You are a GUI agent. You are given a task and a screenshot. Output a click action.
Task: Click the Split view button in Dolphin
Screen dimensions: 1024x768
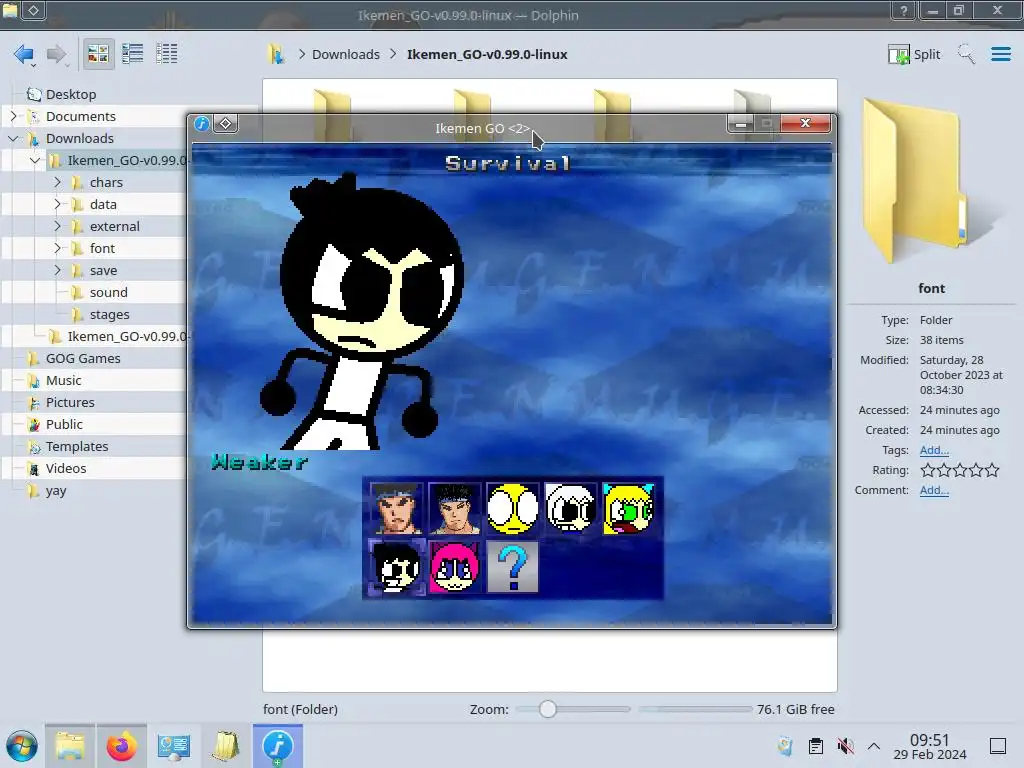click(x=914, y=54)
